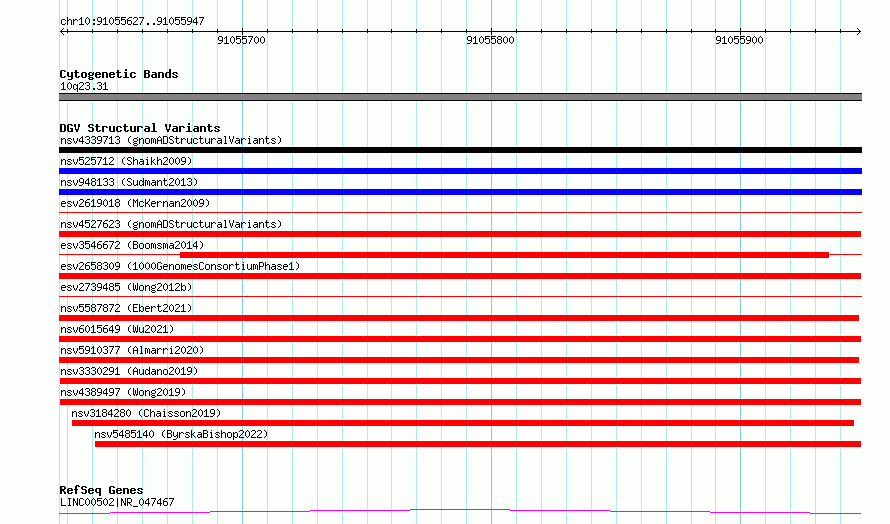Open the nsv4527623 gnomAD variant label
The height and width of the screenshot is (524, 890).
tap(171, 224)
